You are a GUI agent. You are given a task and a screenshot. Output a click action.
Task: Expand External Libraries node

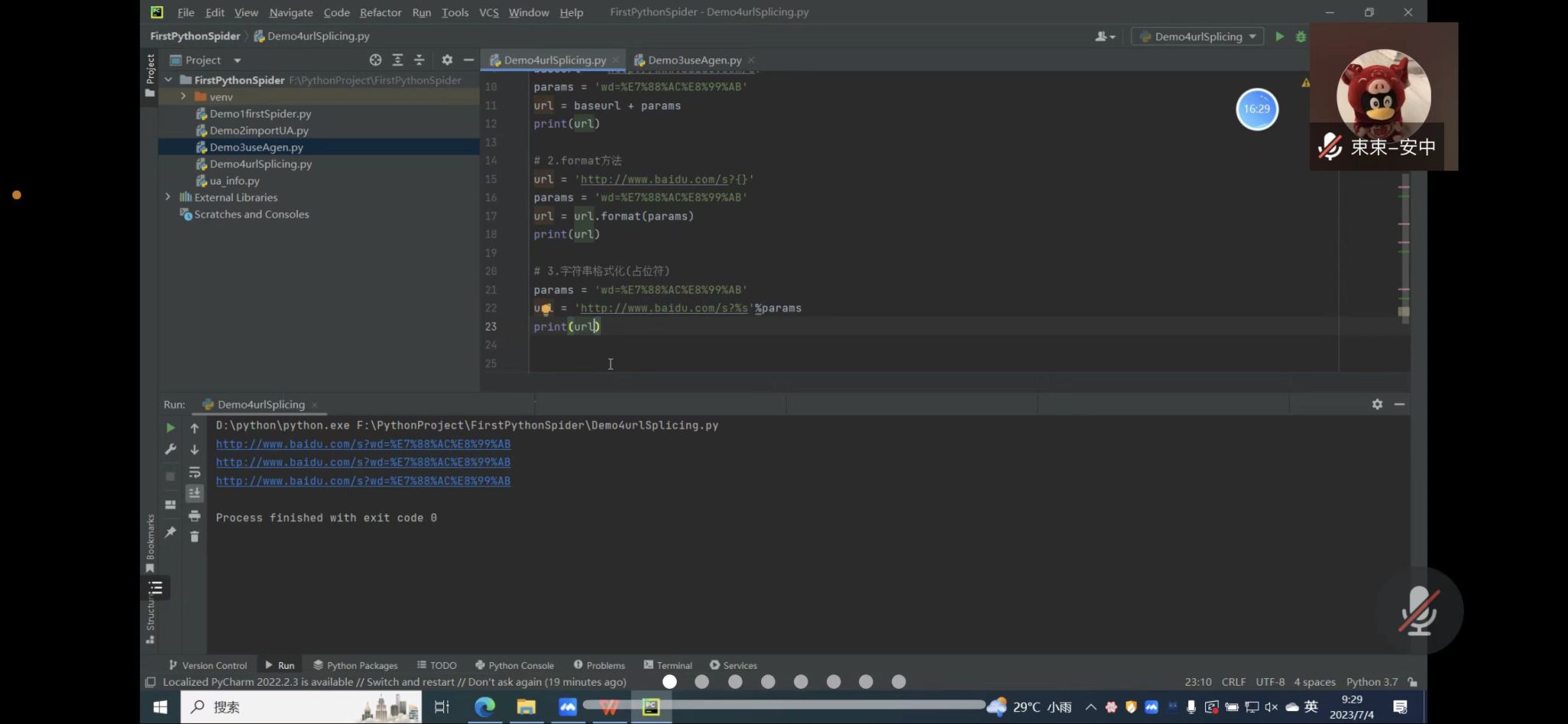point(168,197)
